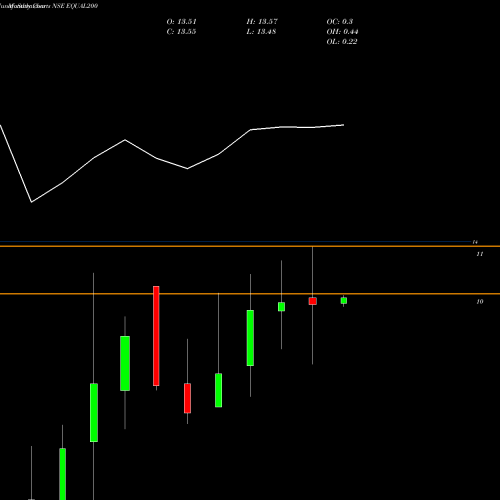Click the '11' price axis label
Viewport: 500px width, 500px height.
pos(480,254)
